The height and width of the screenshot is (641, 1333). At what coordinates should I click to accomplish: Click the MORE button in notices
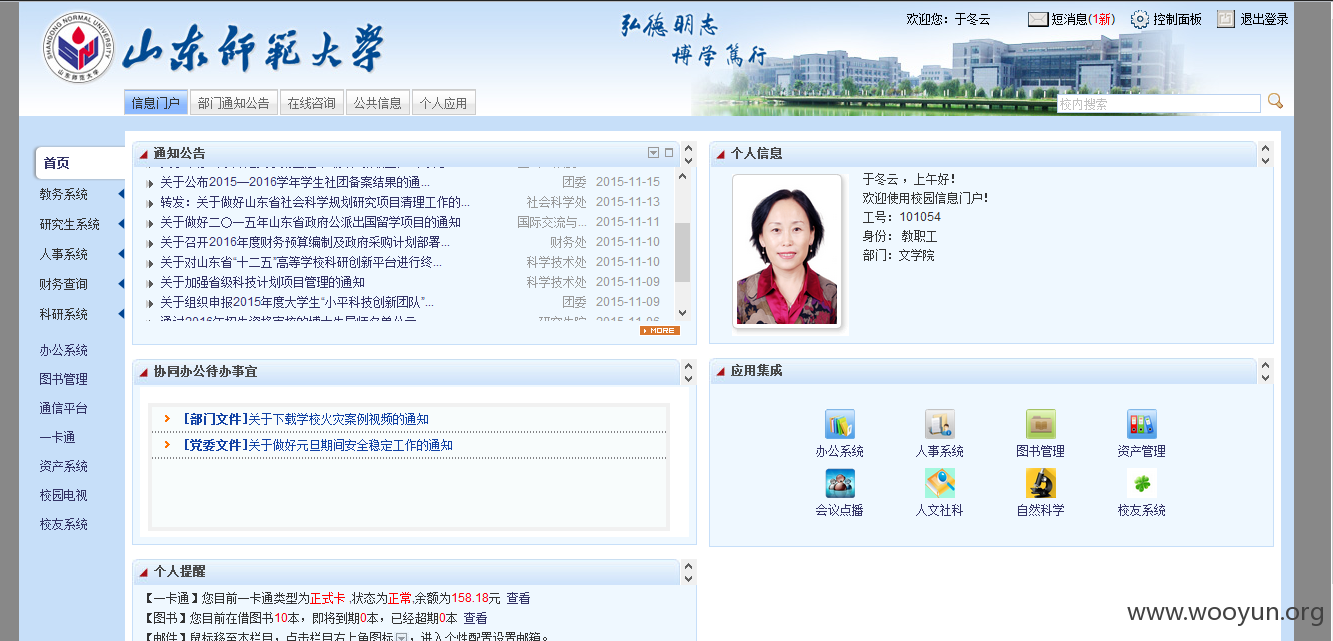(x=660, y=330)
